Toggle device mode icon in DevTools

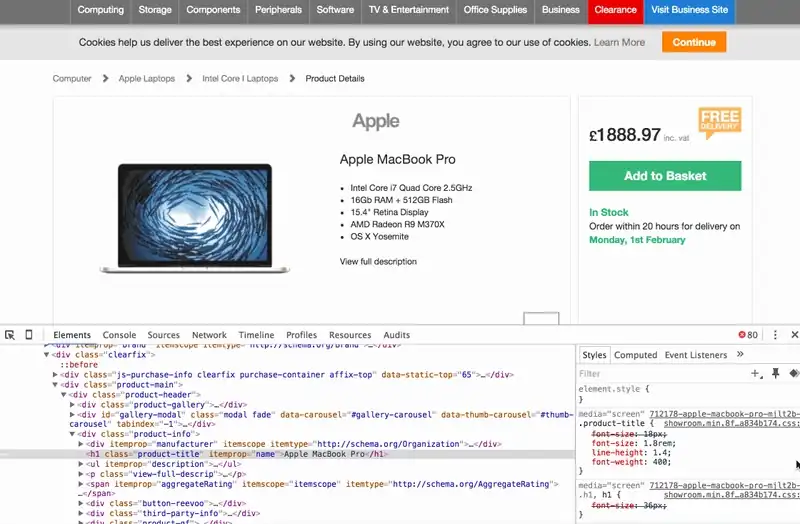(29, 335)
